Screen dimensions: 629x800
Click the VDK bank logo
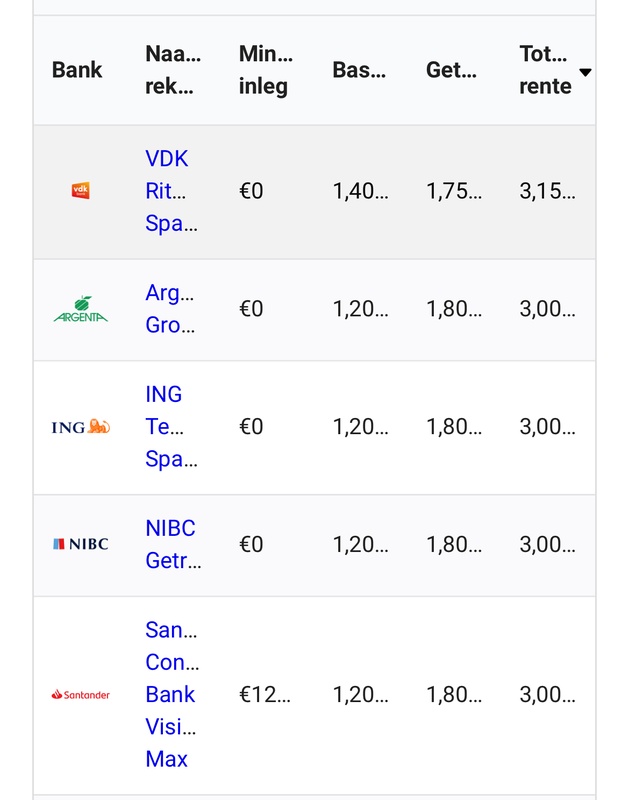[81, 190]
